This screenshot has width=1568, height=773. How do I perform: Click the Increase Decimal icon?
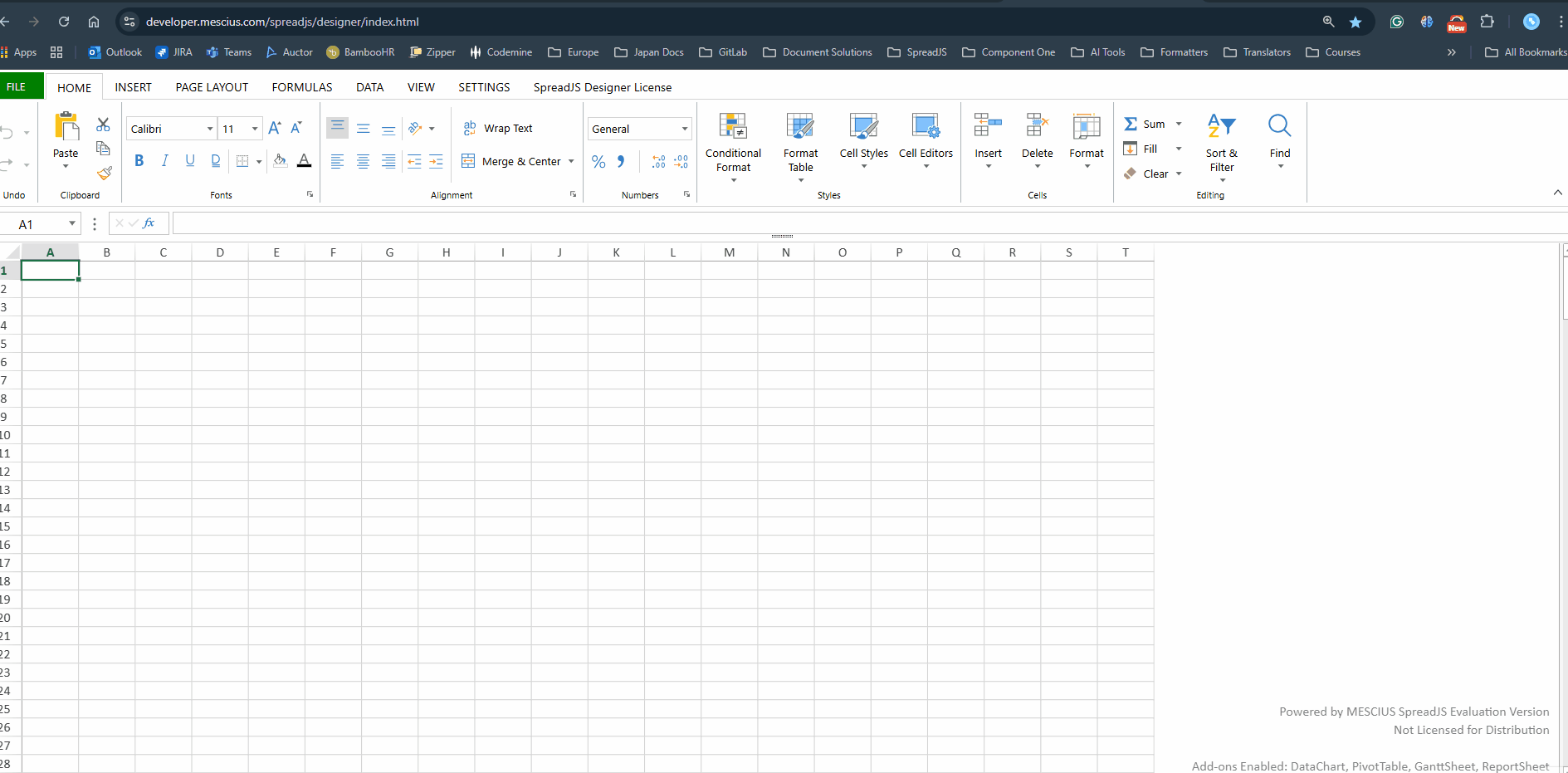coord(658,162)
